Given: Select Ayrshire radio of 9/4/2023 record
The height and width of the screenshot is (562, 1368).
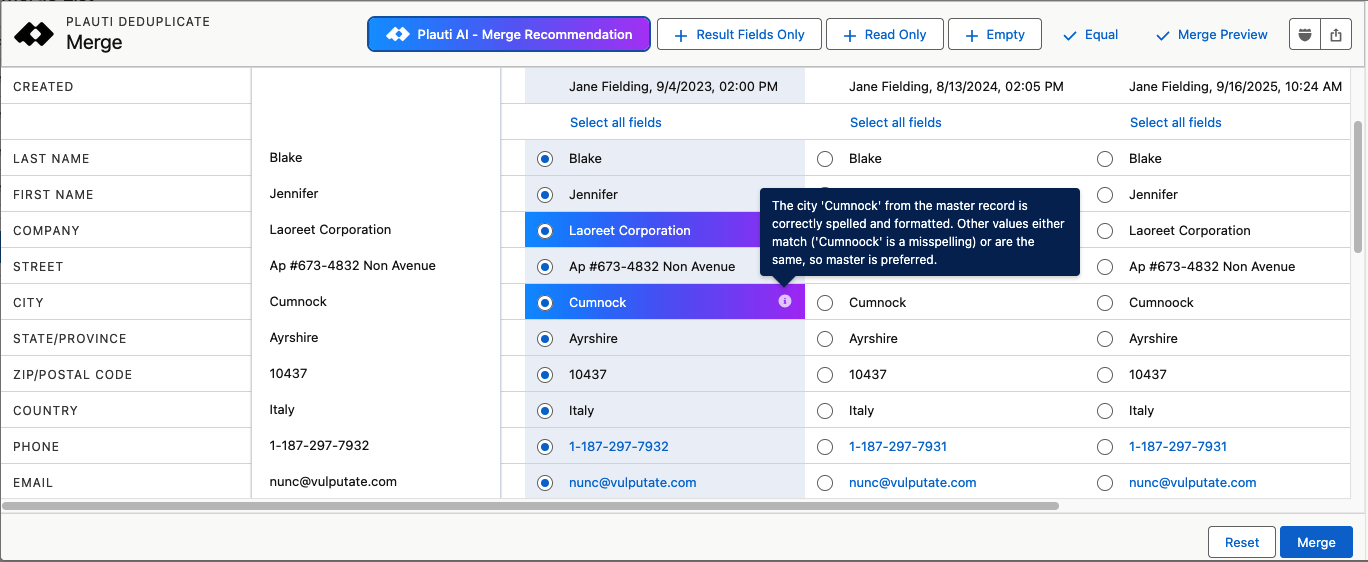Looking at the screenshot, I should point(545,338).
